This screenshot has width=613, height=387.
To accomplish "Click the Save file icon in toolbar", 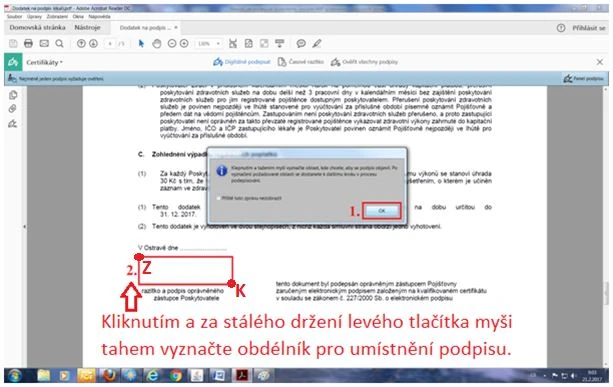I will click(x=13, y=43).
